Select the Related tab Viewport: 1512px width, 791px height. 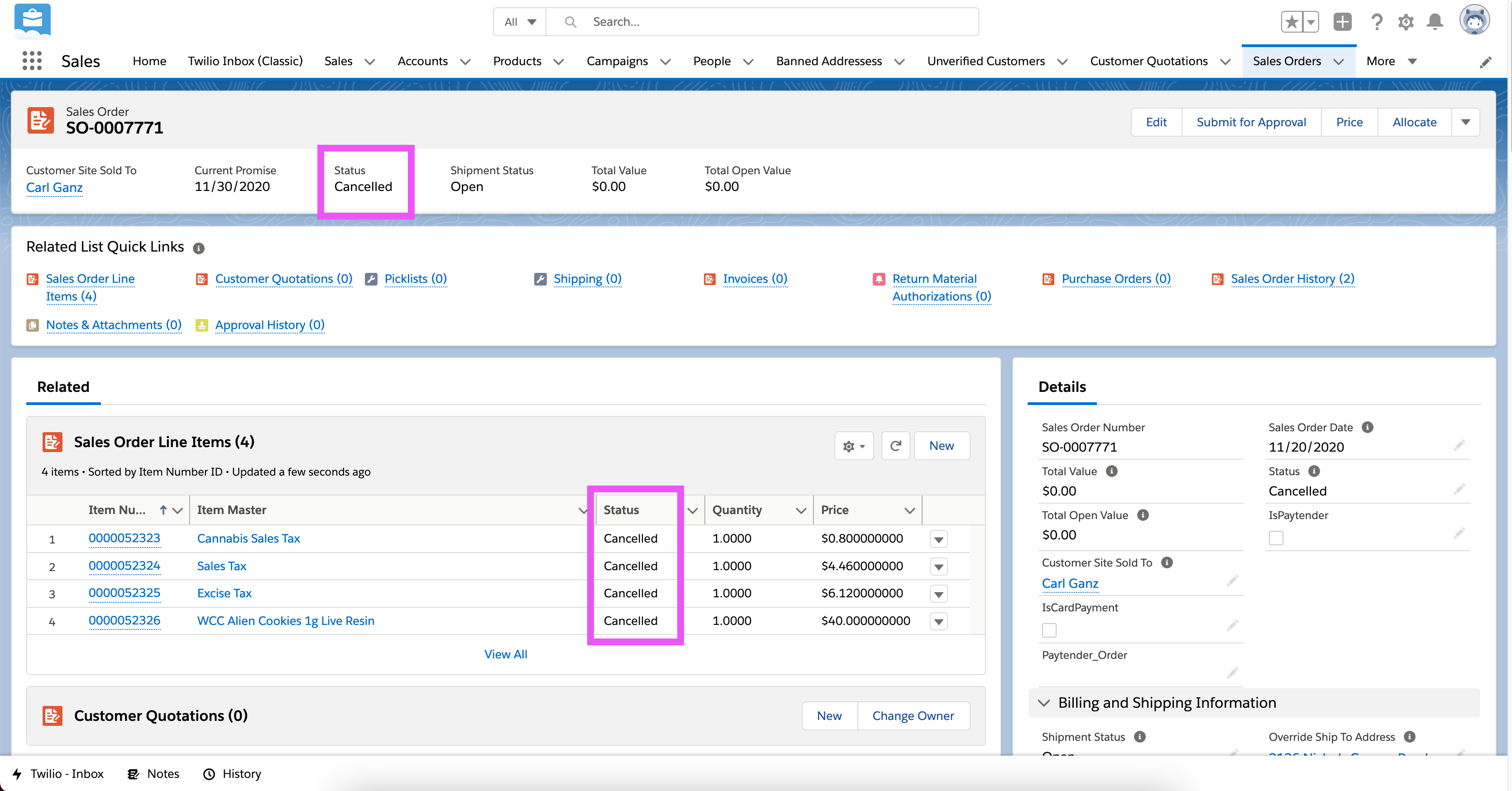[x=63, y=387]
